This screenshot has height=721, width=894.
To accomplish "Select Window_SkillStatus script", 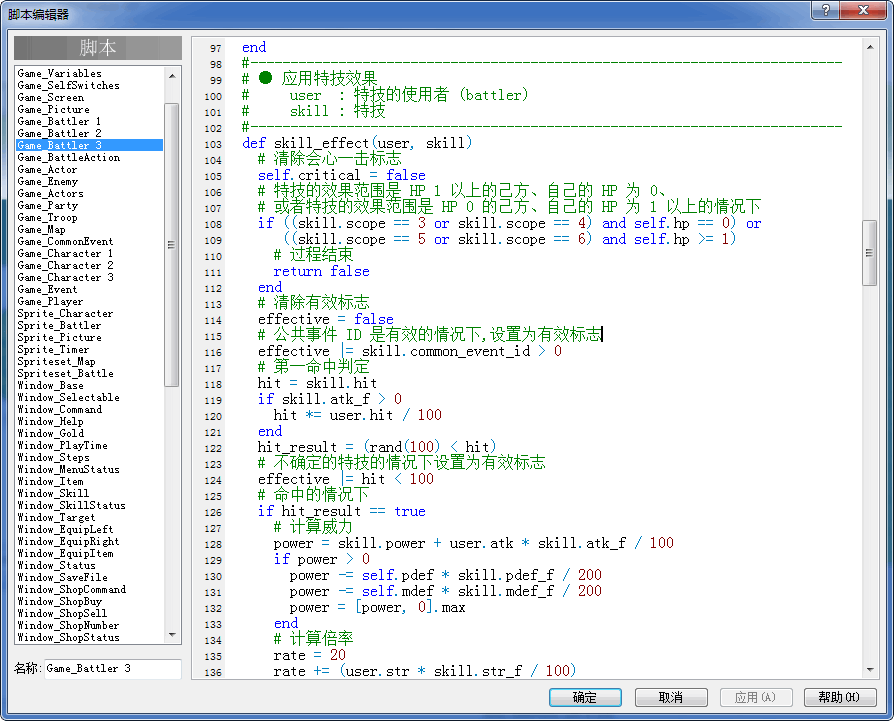I will [71, 505].
